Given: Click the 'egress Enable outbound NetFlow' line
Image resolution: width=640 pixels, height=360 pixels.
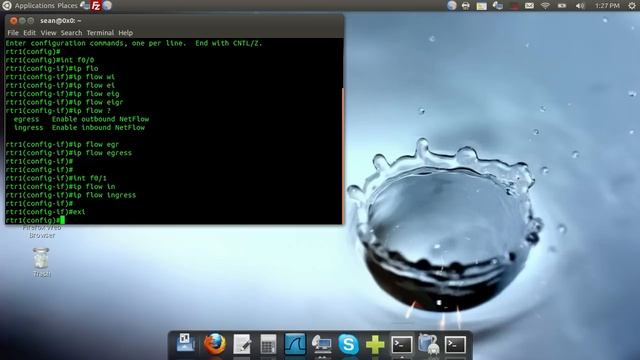Looking at the screenshot, I should pyautogui.click(x=81, y=119).
